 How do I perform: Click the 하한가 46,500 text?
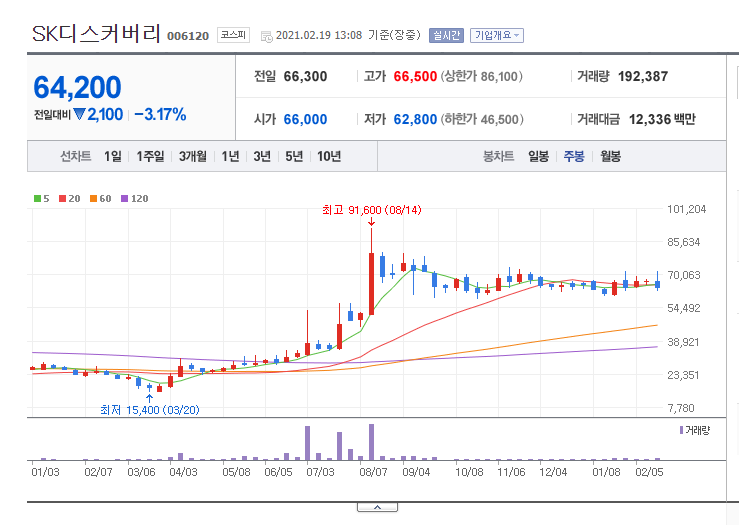pyautogui.click(x=482, y=119)
